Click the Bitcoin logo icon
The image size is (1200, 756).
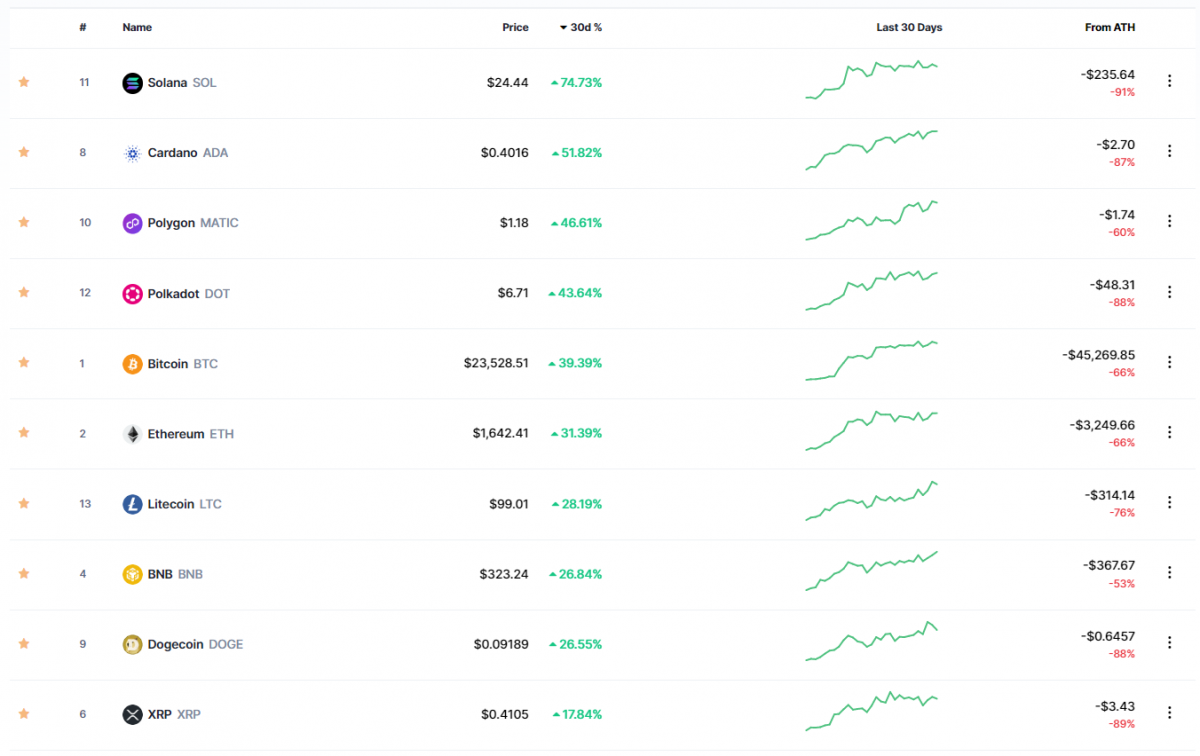tap(131, 363)
